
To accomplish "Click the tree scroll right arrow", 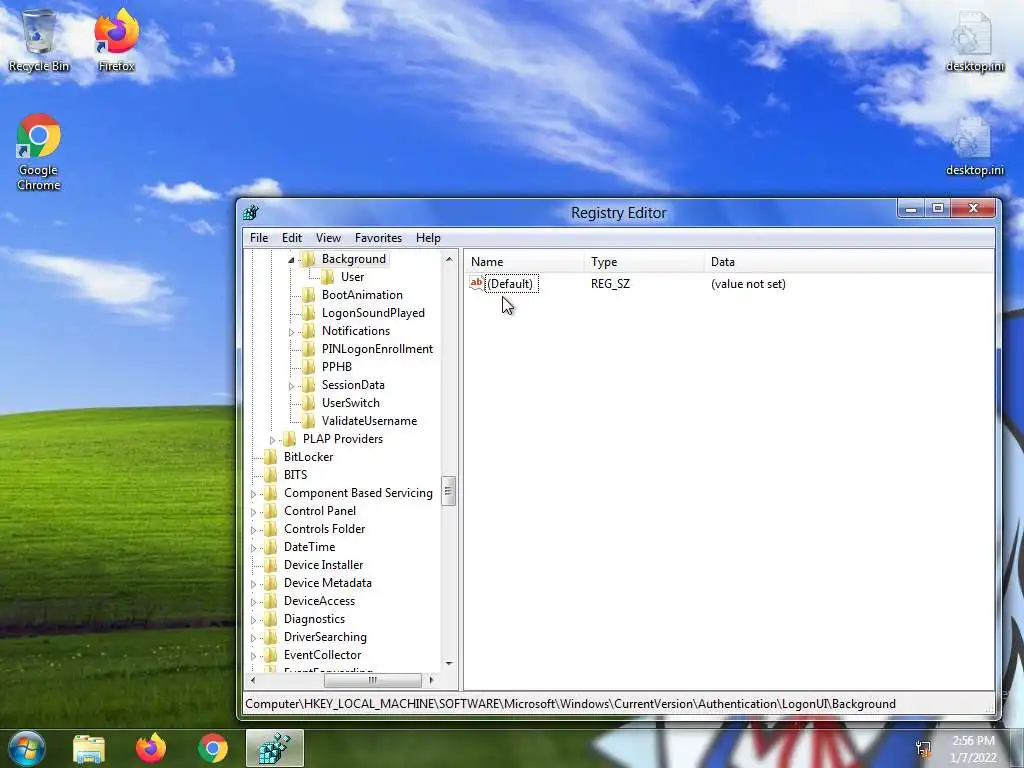I will [431, 680].
